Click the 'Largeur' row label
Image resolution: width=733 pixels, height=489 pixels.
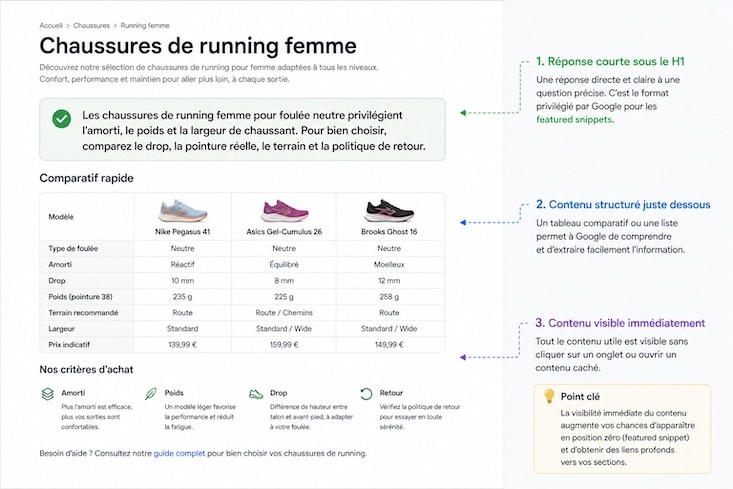click(x=62, y=329)
